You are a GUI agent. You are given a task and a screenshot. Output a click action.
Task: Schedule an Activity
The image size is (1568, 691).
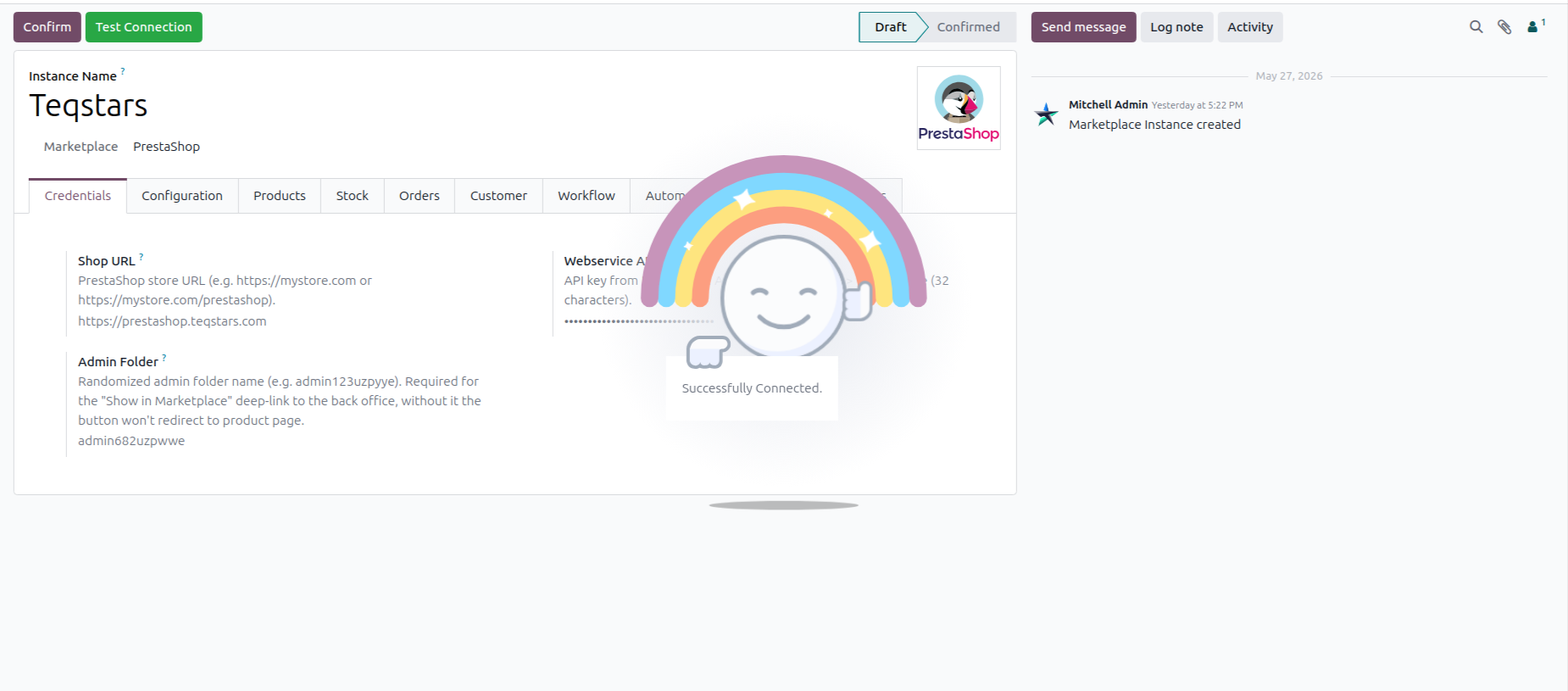point(1250,27)
